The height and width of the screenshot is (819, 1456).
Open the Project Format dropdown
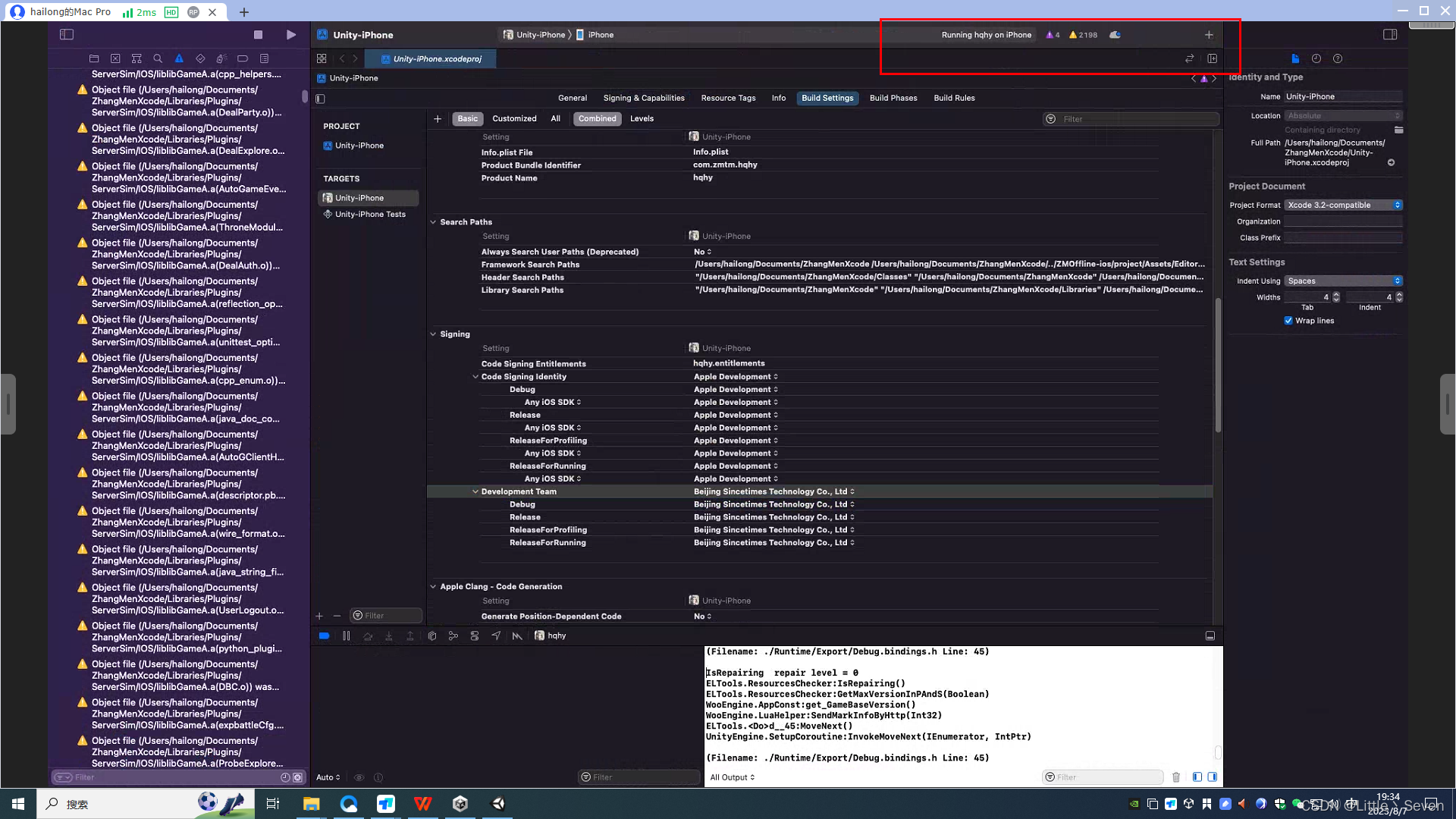pos(1343,206)
